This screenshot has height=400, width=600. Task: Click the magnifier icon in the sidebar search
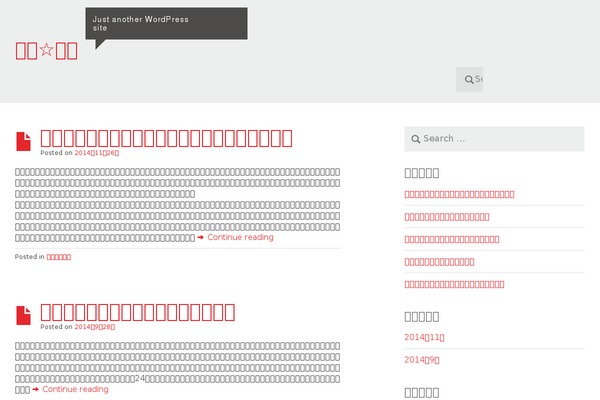coord(416,139)
